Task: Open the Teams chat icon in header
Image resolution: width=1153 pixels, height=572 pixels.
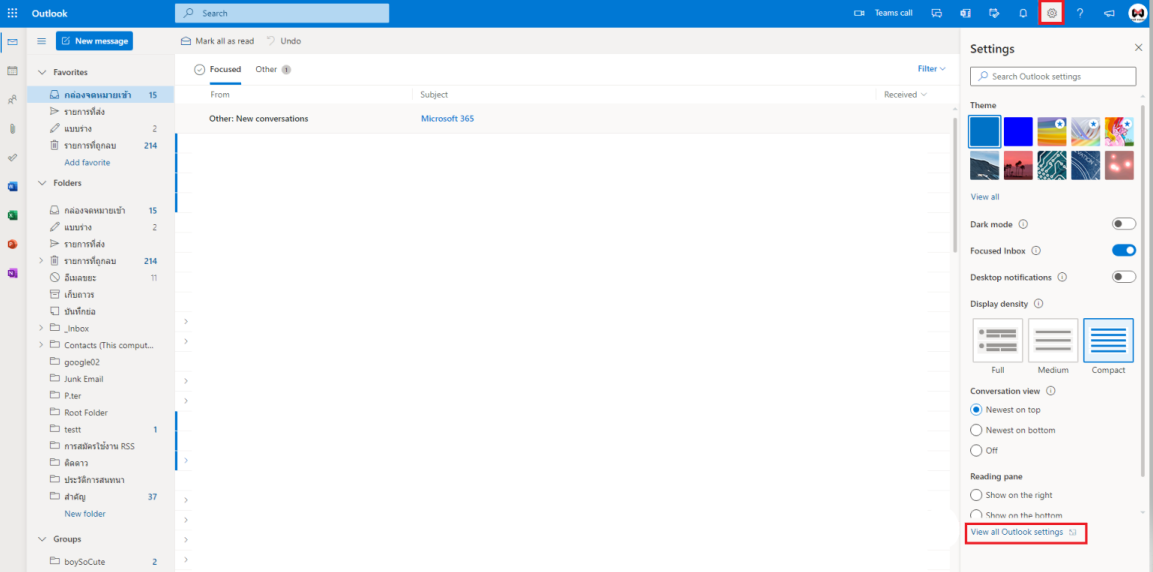Action: click(x=937, y=13)
